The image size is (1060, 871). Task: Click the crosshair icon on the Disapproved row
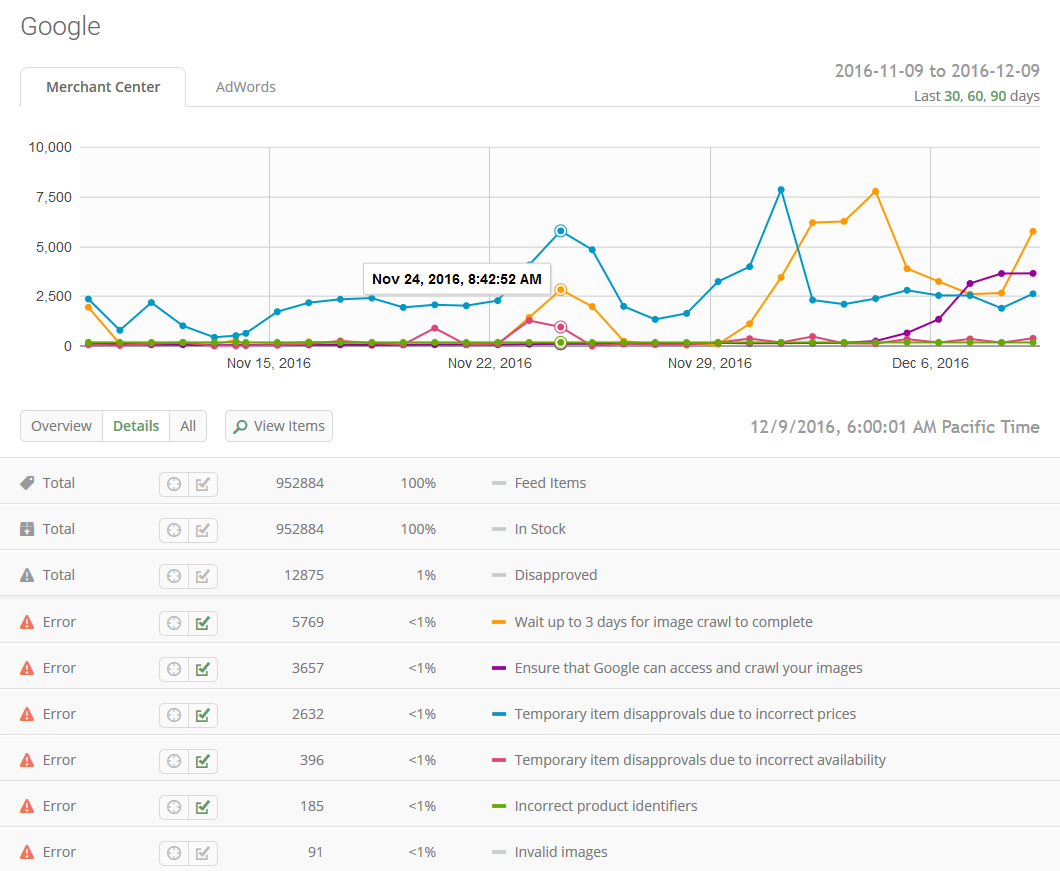pos(174,576)
